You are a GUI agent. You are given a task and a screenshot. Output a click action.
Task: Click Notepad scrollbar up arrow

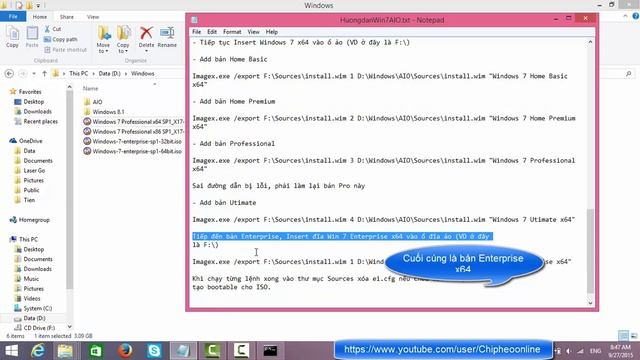[590, 42]
